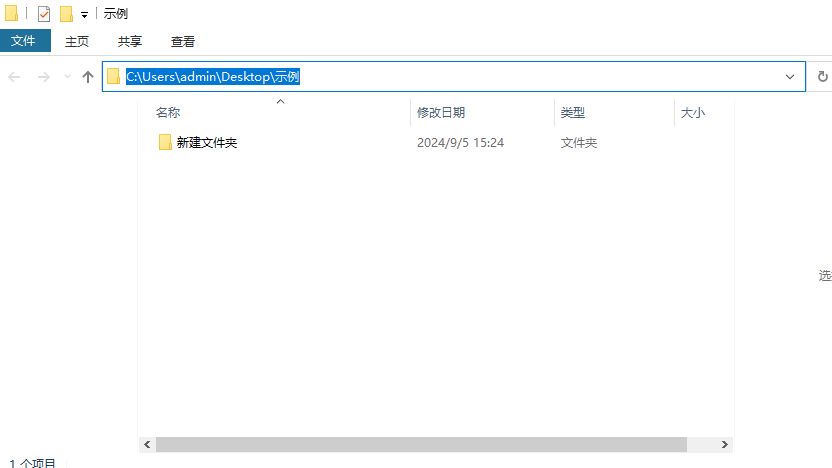Open the 文件 ribbon tab
Image resolution: width=832 pixels, height=468 pixels.
[x=23, y=41]
